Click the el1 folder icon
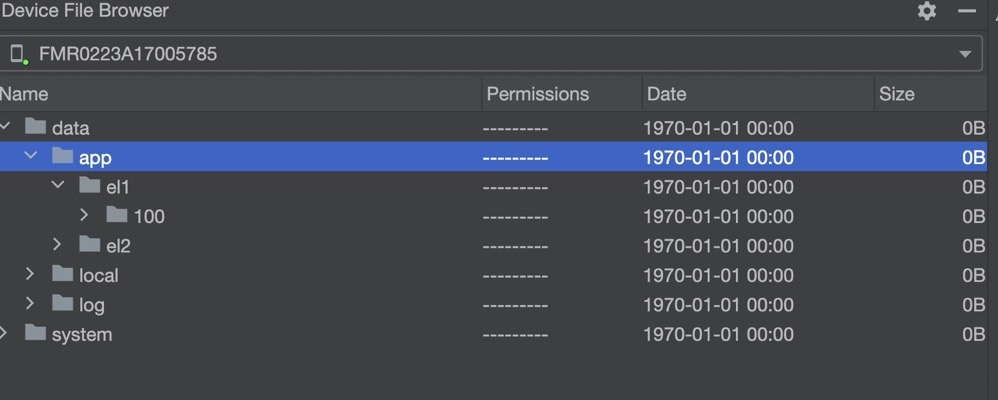Screen dimensions: 998x400 coord(90,186)
